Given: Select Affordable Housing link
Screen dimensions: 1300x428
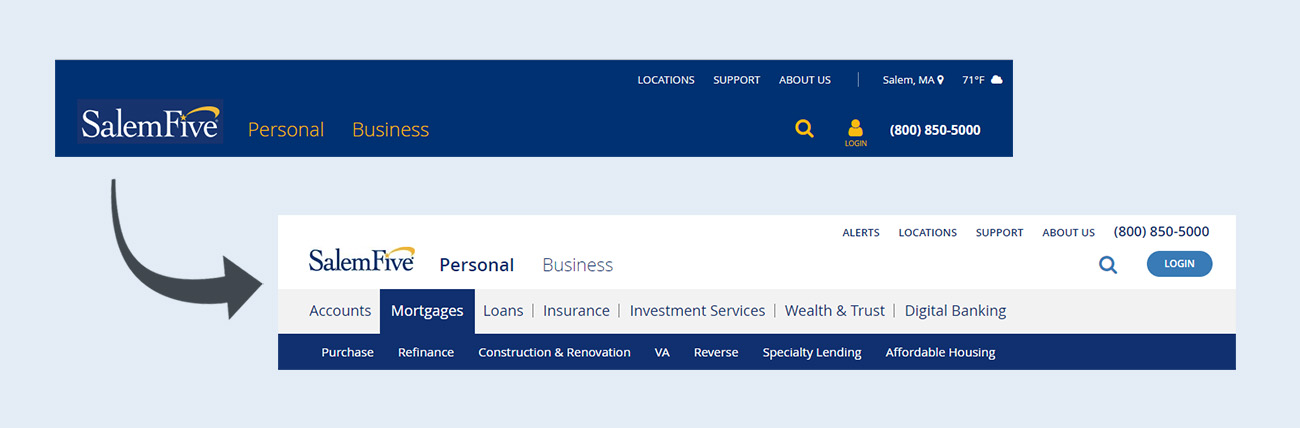Looking at the screenshot, I should [940, 352].
